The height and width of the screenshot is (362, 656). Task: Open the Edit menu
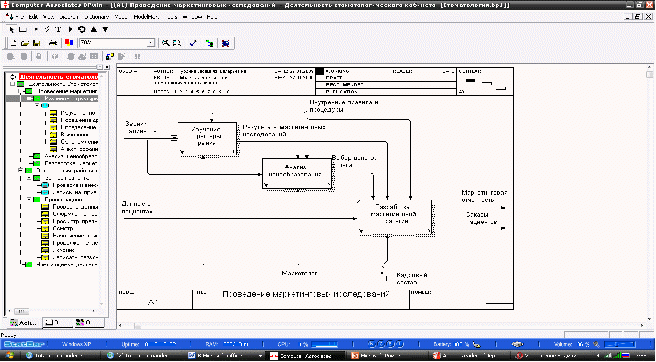(34, 17)
